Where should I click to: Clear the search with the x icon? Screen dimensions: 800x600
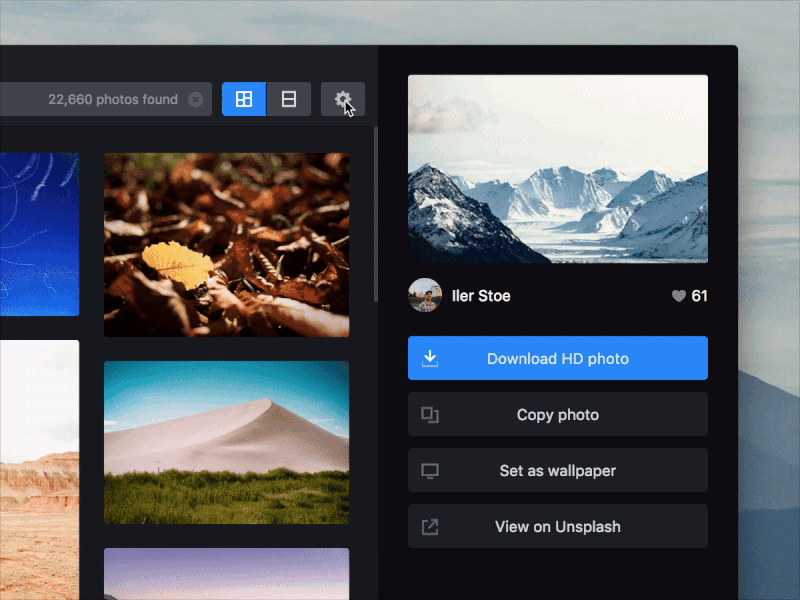(x=195, y=99)
